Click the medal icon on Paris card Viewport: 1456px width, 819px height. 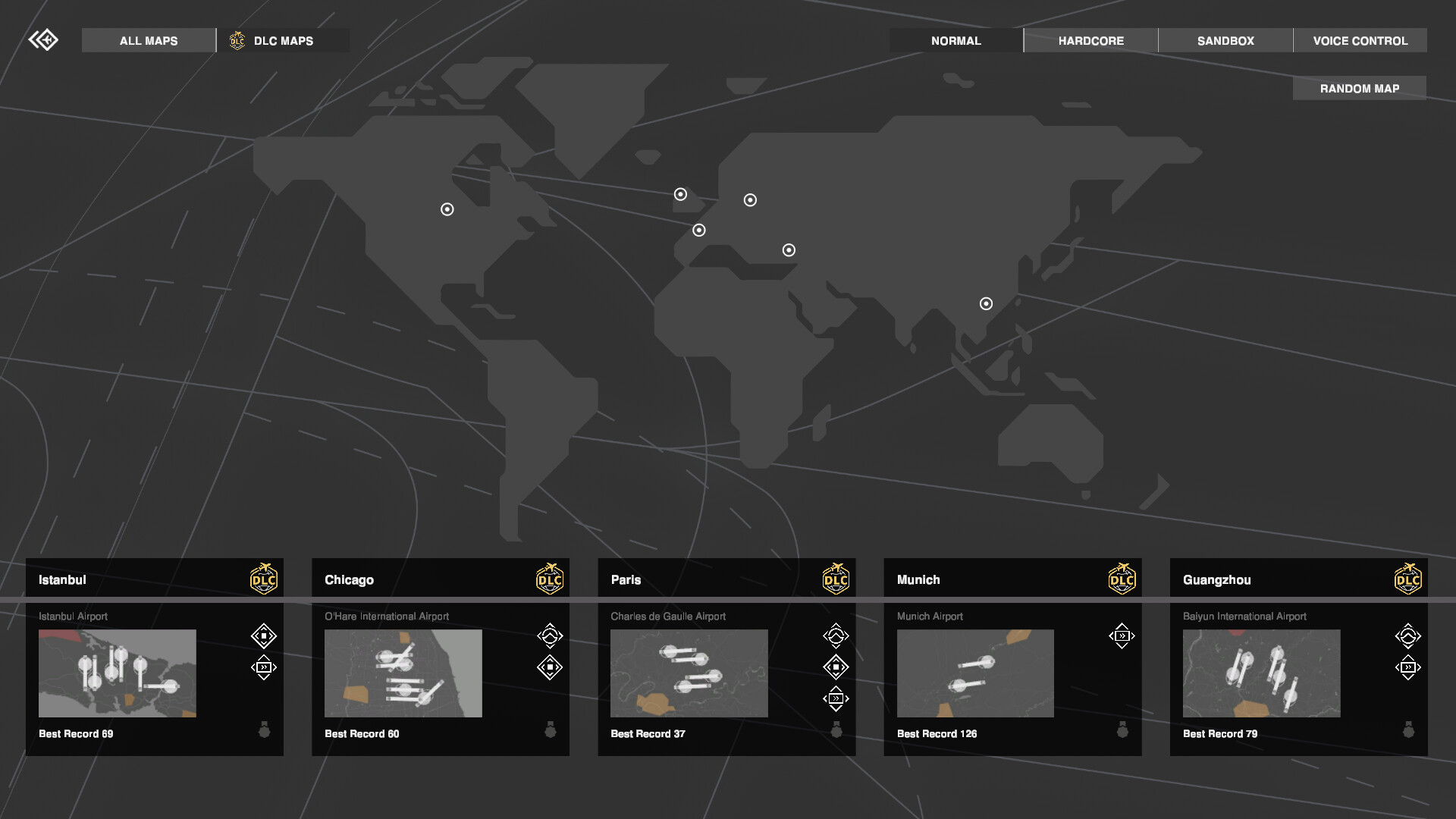click(x=836, y=730)
